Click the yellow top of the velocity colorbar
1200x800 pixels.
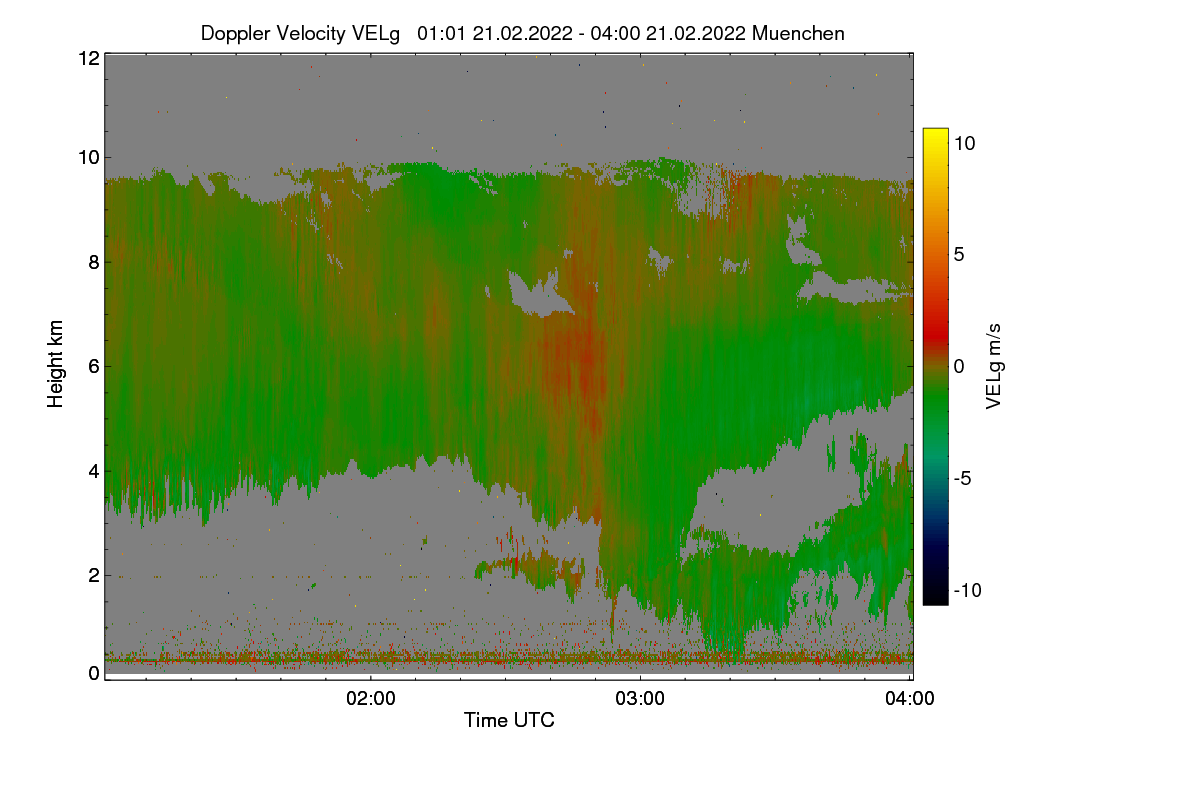click(x=935, y=138)
